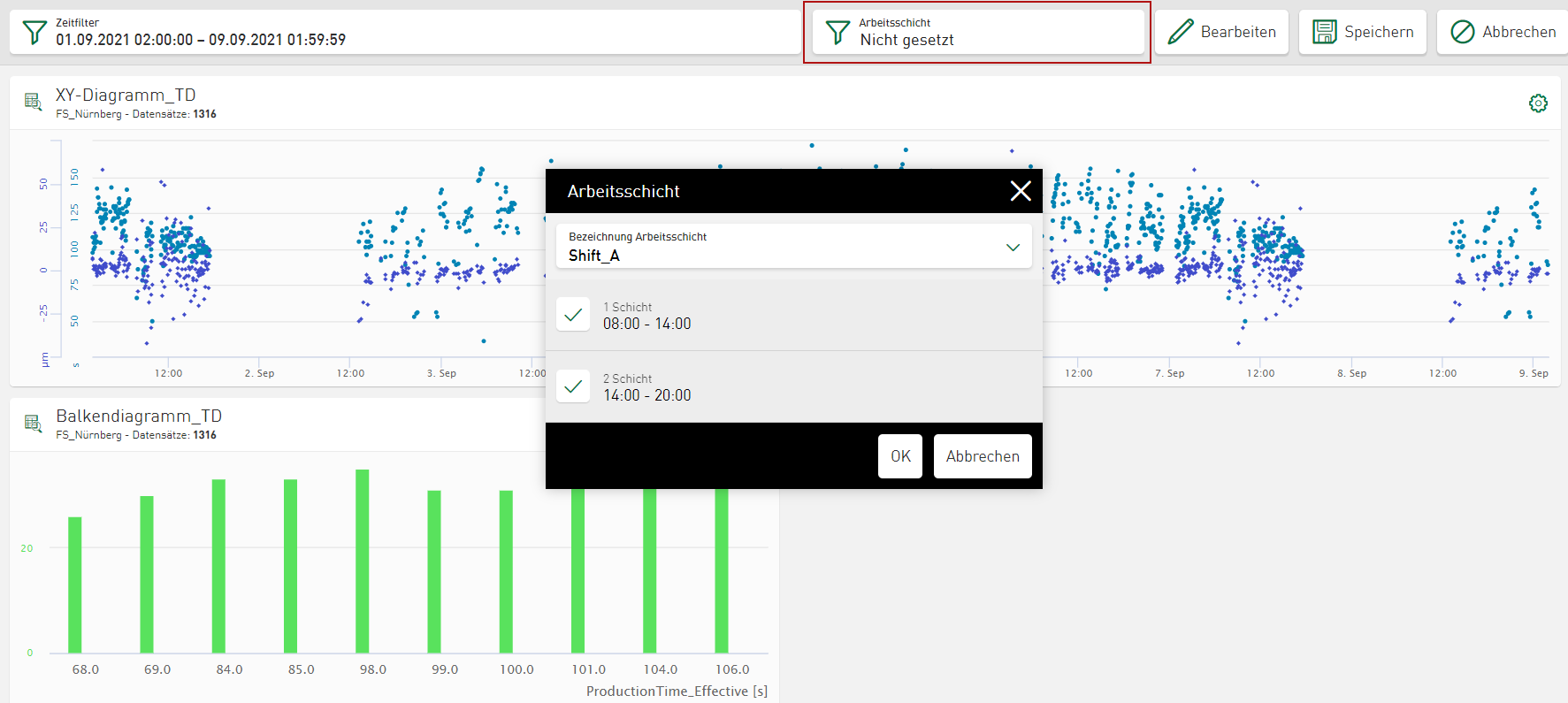Open the Zeitfilter date range field
The image size is (1568, 703).
(405, 32)
